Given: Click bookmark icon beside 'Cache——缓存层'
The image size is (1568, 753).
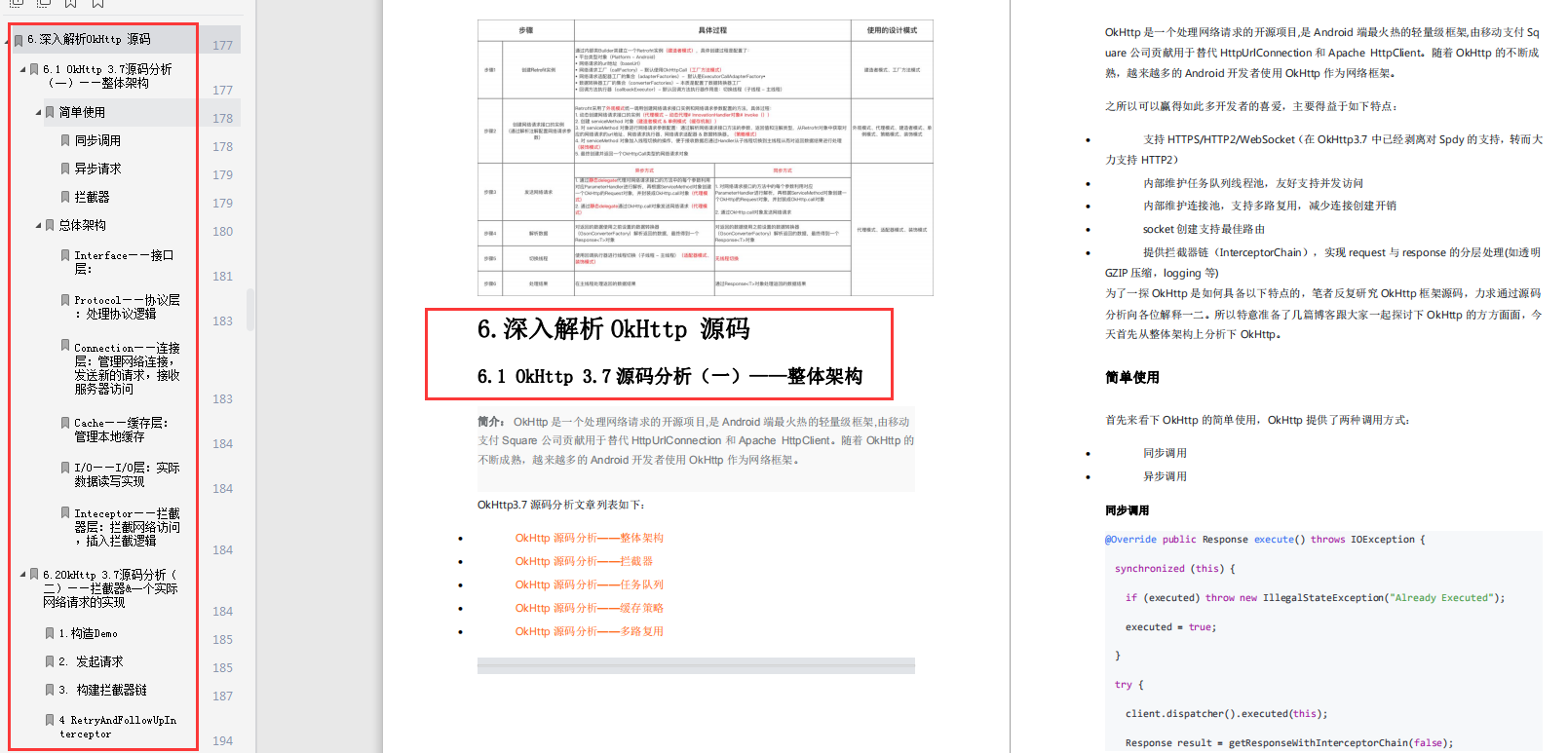Looking at the screenshot, I should pos(65,423).
